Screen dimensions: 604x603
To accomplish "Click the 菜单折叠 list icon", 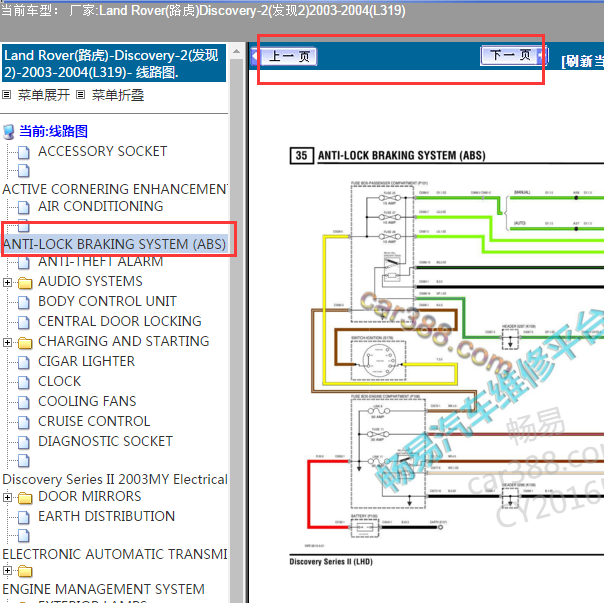I will pos(80,94).
